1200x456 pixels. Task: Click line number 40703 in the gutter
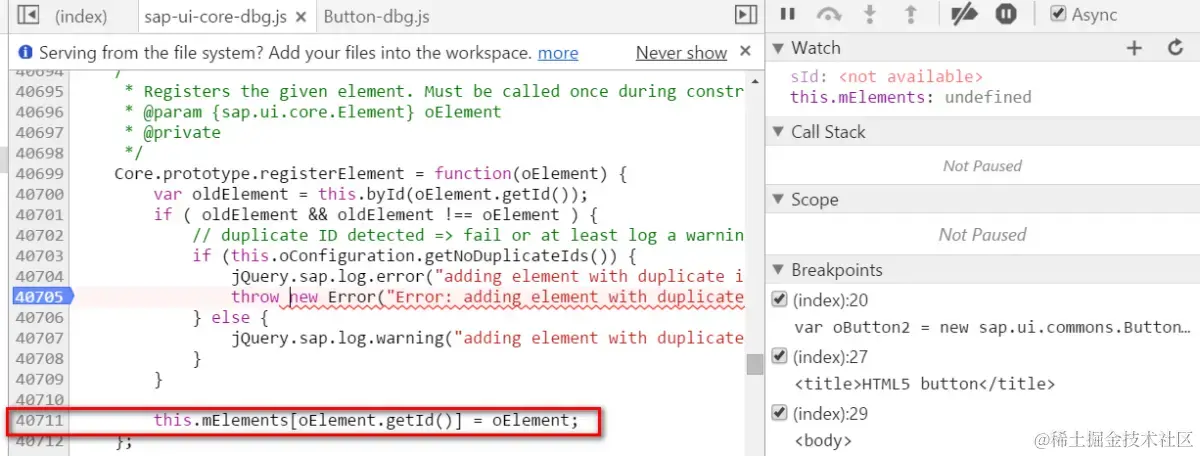[39, 256]
